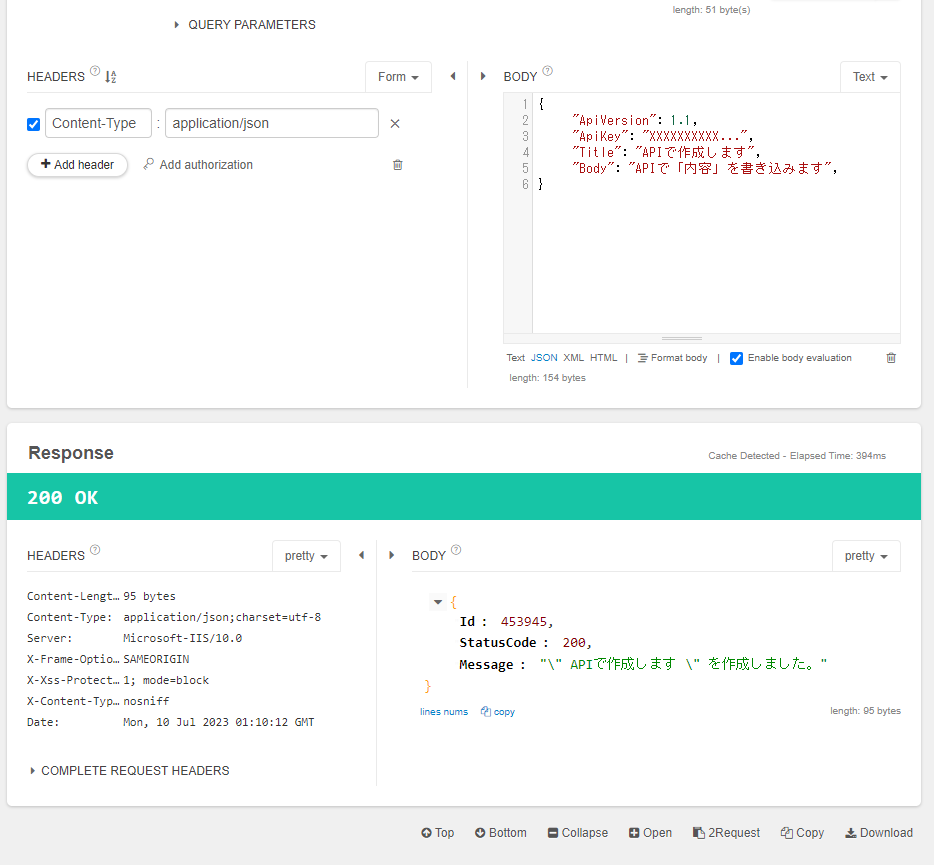Viewport: 934px width, 865px height.
Task: Clear request body trash icon
Action: (891, 358)
